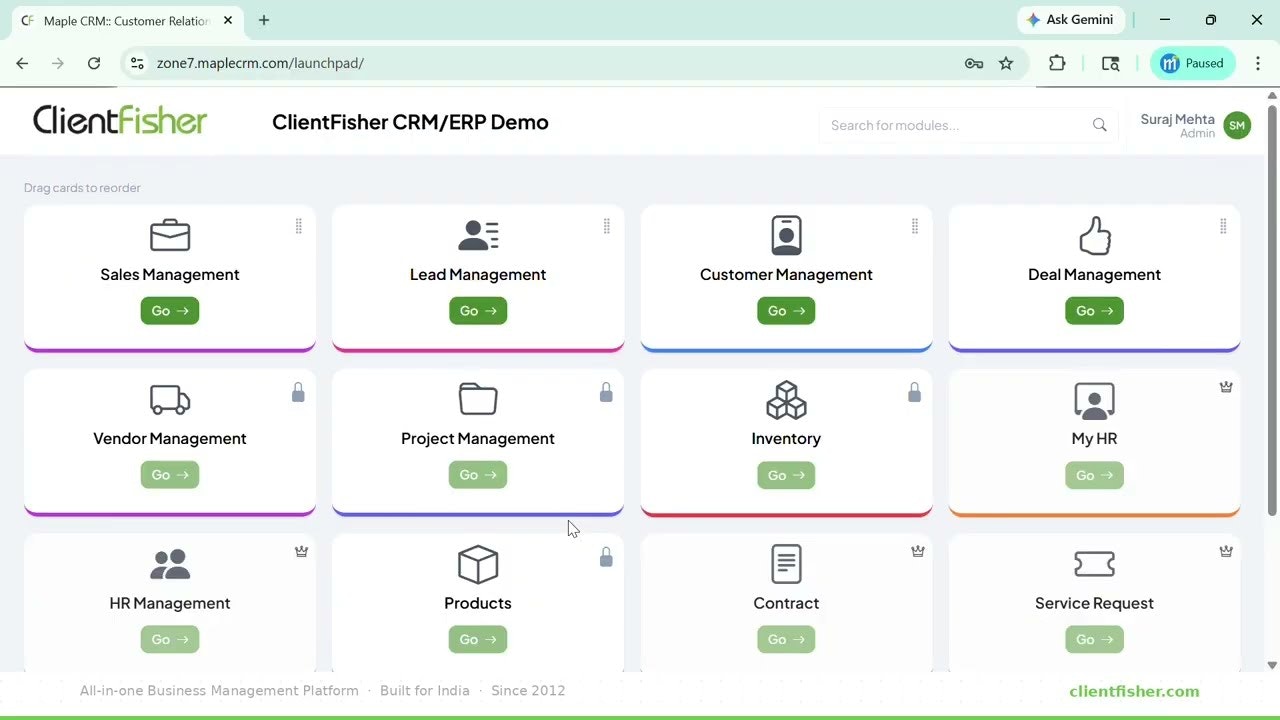Click the Service Request card title
Screen dimensions: 1280x720
coord(1094,603)
